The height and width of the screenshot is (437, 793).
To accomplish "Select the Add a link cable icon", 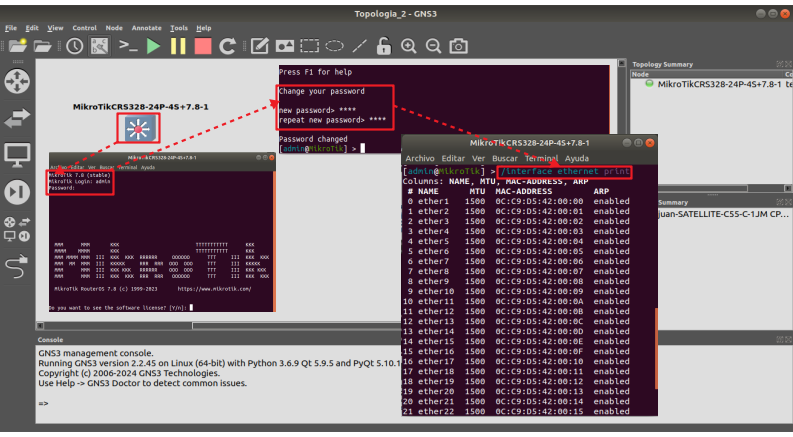I will click(x=17, y=266).
